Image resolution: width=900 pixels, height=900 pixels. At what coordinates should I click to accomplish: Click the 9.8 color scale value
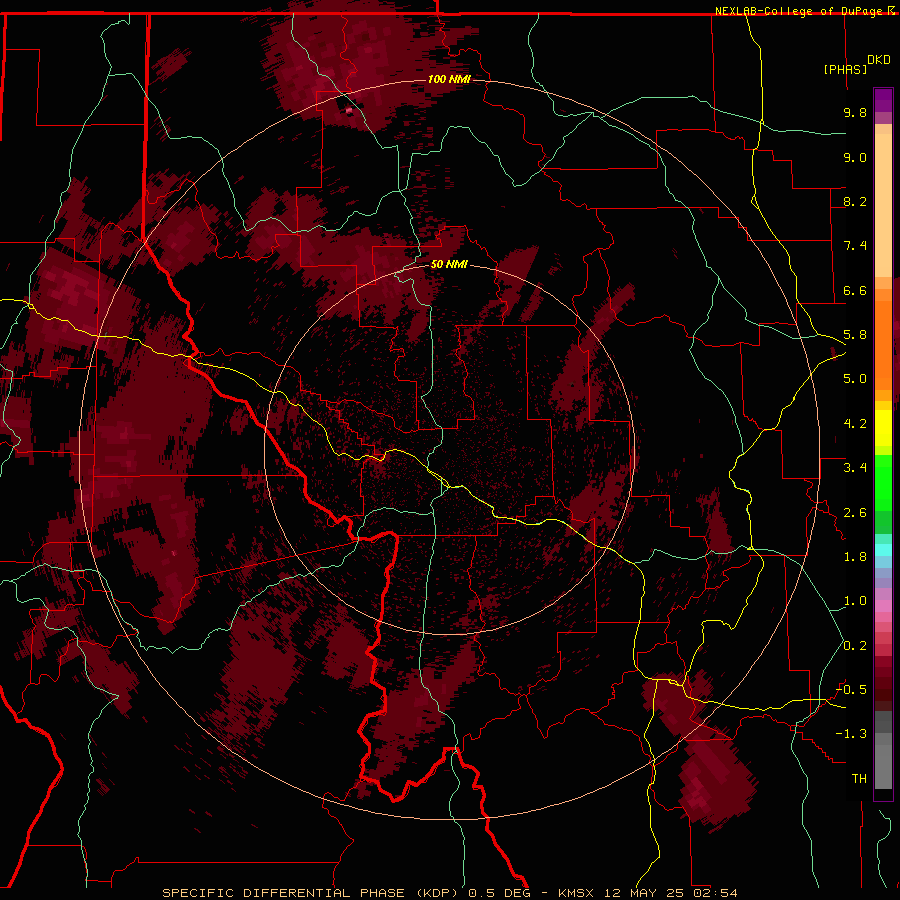855,112
